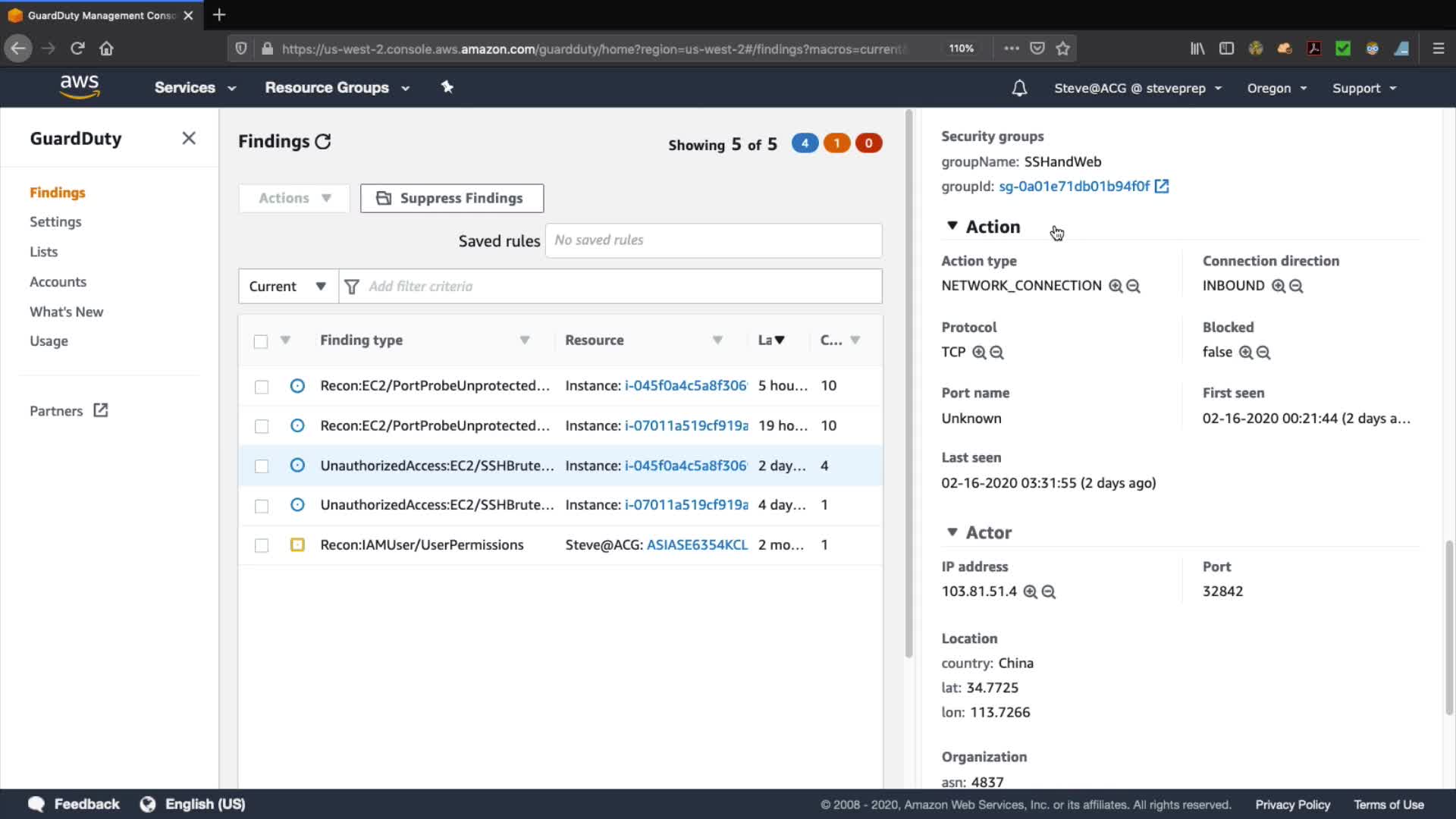Image resolution: width=1456 pixels, height=819 pixels.
Task: Click AWS notifications bell icon
Action: [x=1019, y=88]
